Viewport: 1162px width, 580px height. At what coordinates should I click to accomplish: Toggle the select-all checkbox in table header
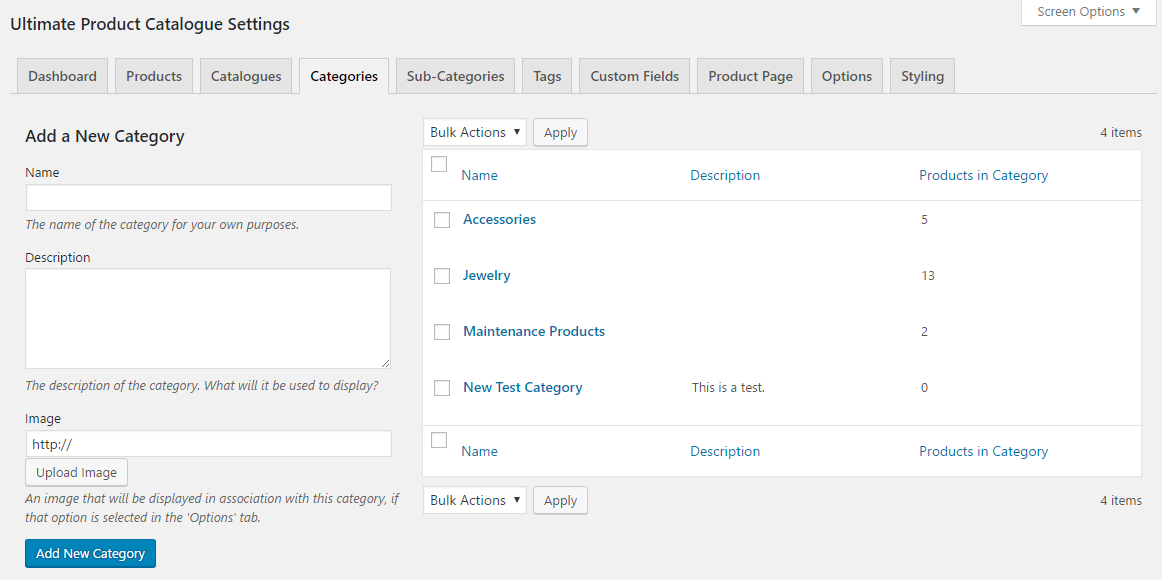point(439,165)
